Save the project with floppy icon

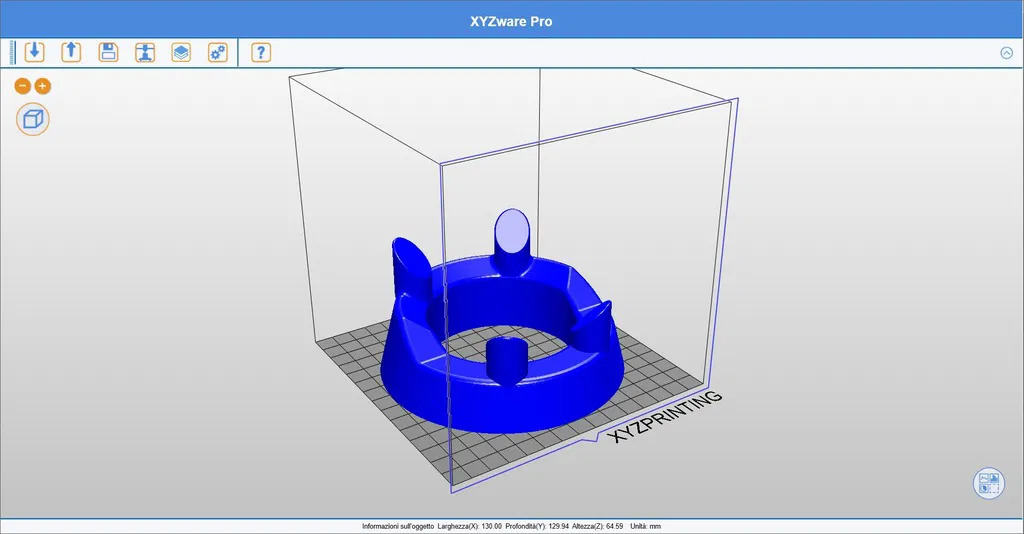108,52
